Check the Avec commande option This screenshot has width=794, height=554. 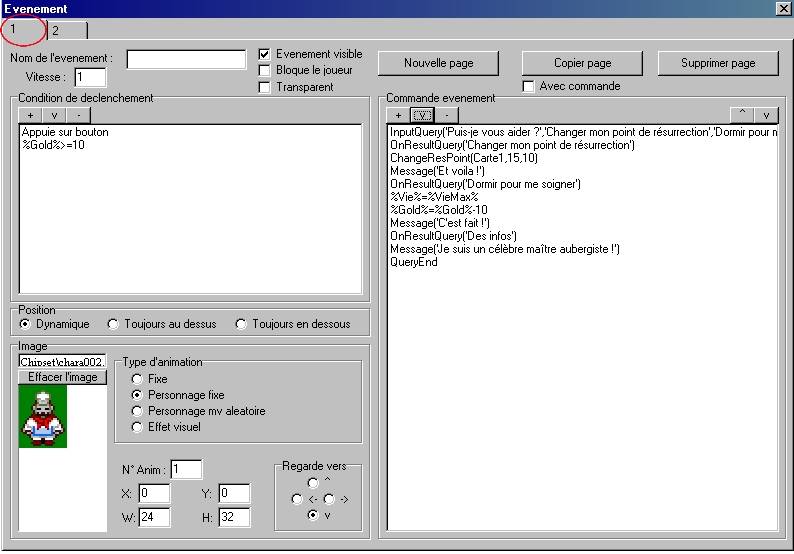coord(529,87)
